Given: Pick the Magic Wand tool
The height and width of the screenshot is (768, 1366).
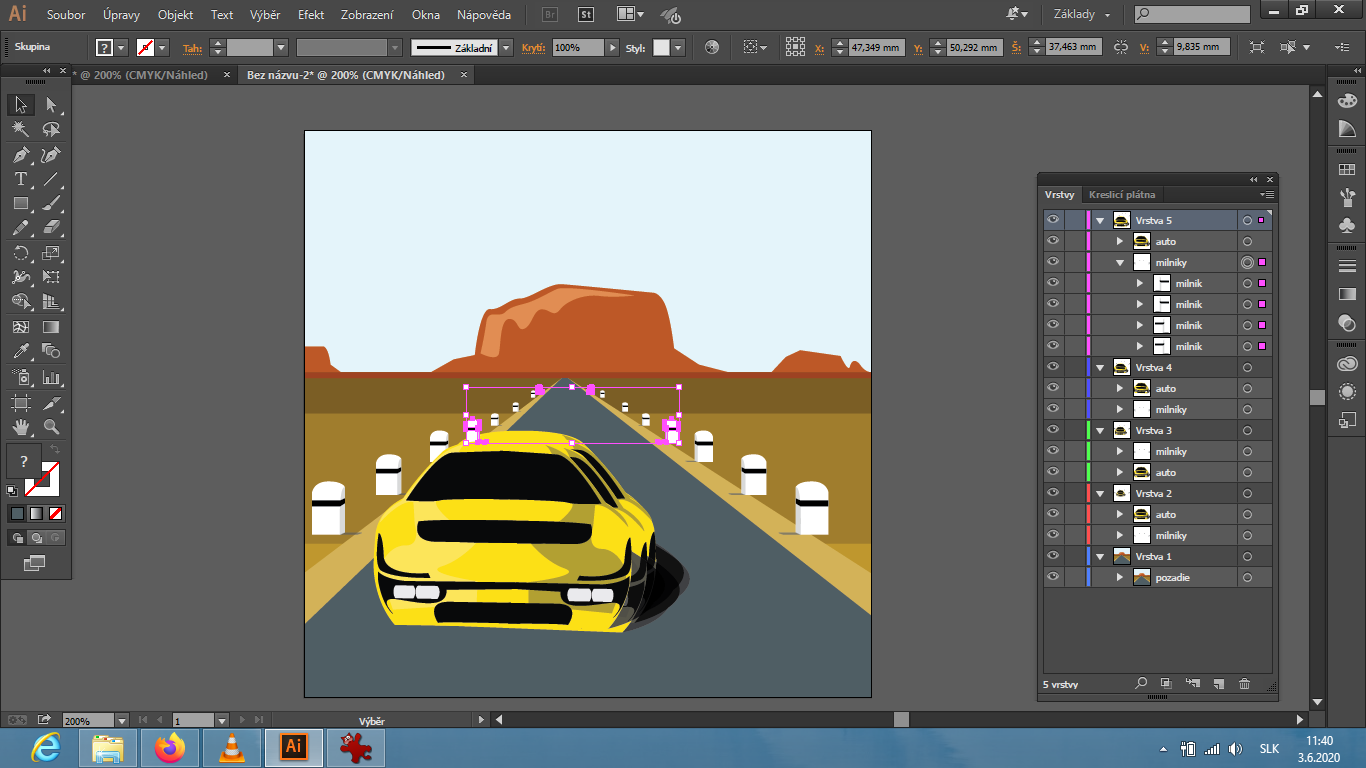Looking at the screenshot, I should (x=20, y=130).
